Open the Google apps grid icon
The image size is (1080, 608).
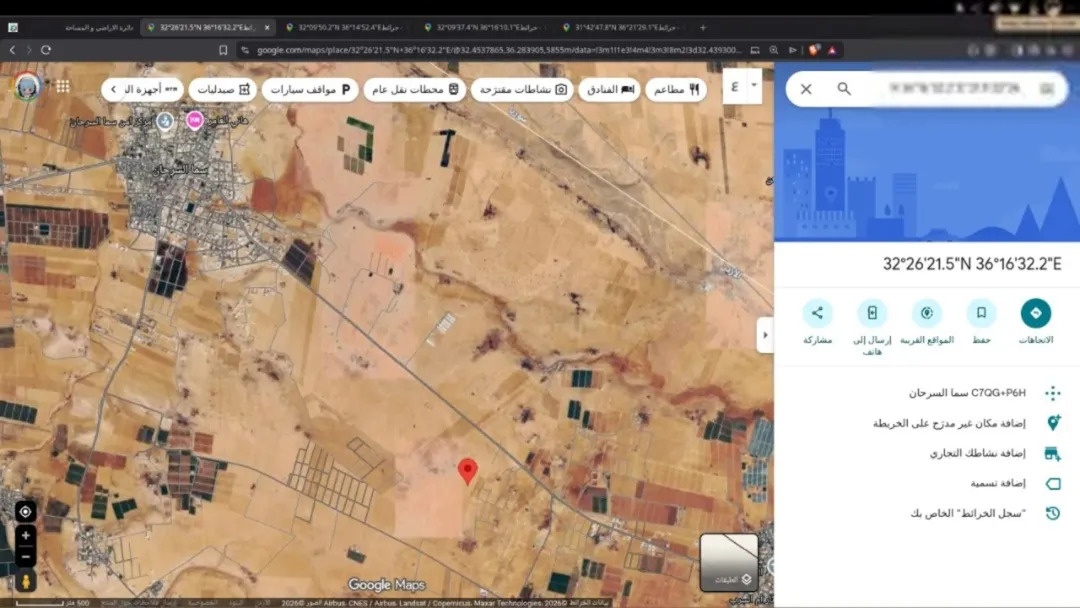click(63, 87)
